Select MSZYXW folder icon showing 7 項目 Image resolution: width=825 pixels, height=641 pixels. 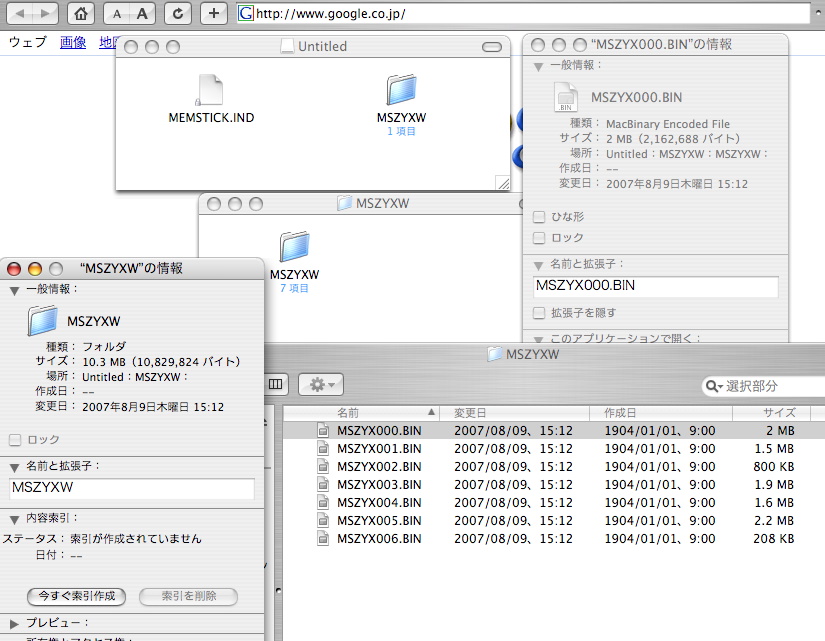point(294,247)
